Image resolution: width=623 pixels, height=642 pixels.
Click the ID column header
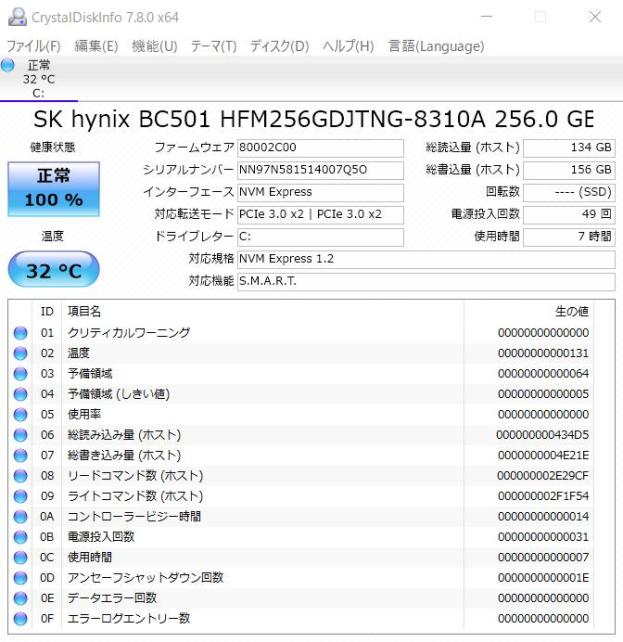click(x=47, y=312)
